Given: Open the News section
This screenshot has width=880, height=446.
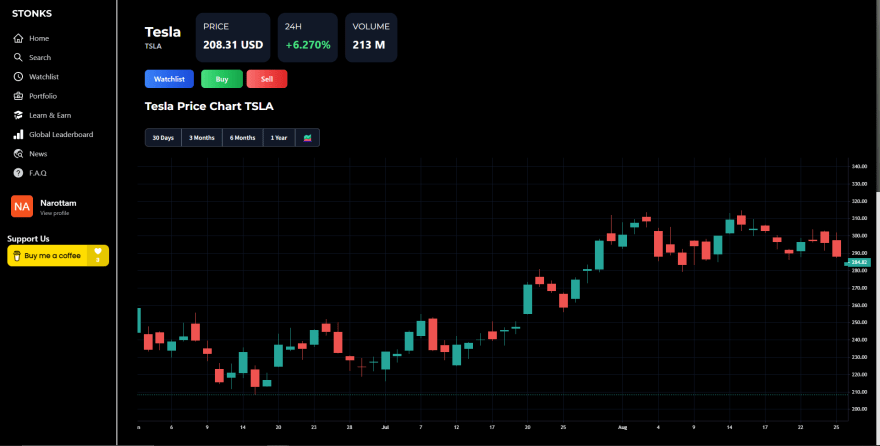Looking at the screenshot, I should coord(38,154).
